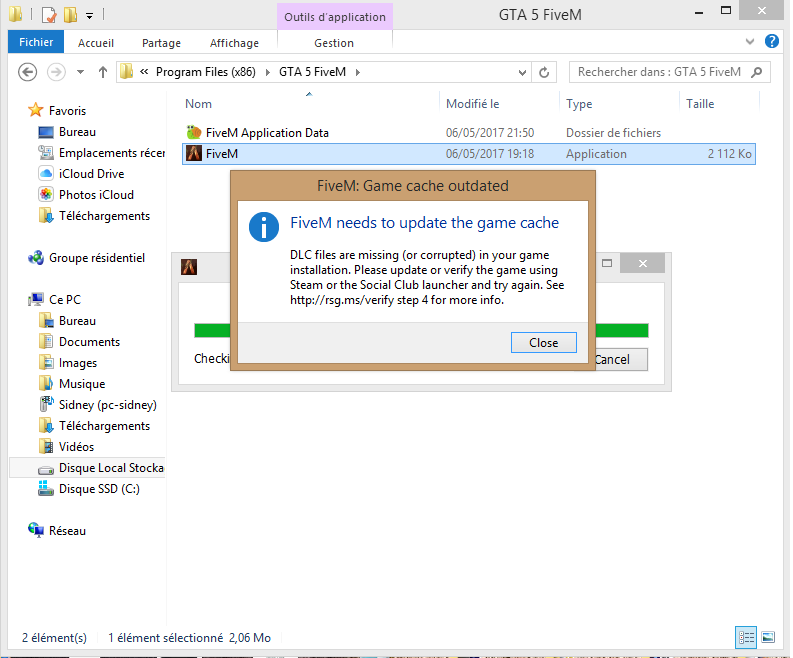
Task: Open Images under Ce PC
Action: (77, 363)
